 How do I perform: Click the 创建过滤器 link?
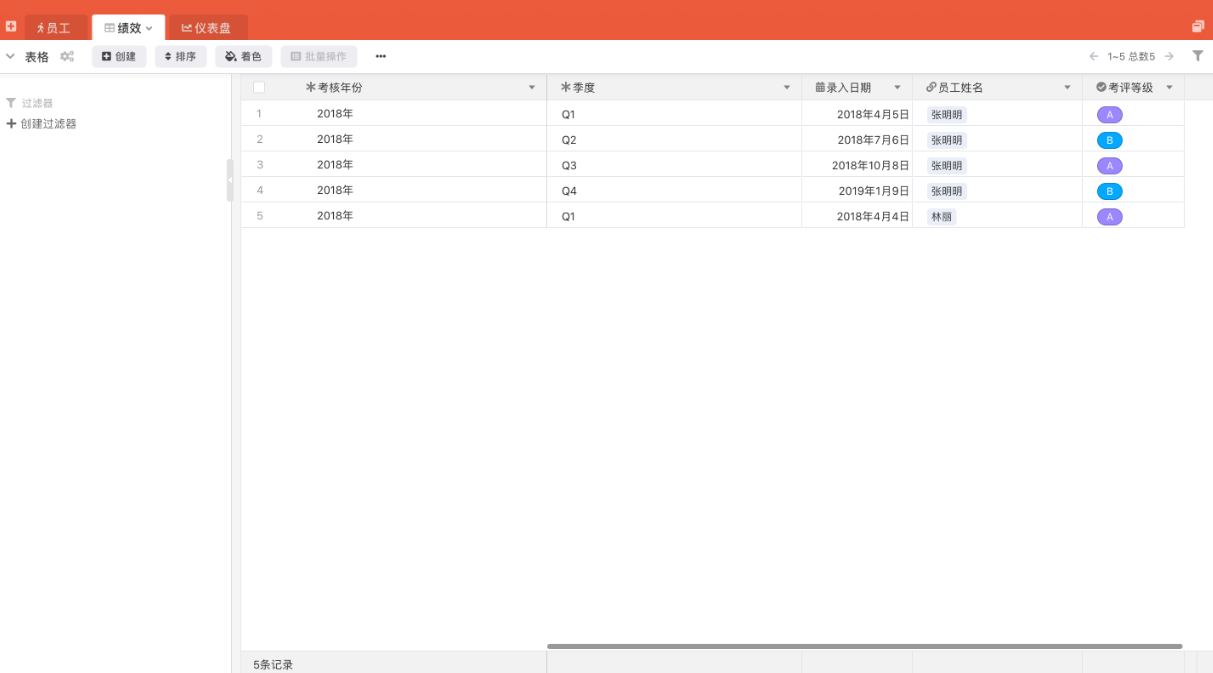click(42, 124)
